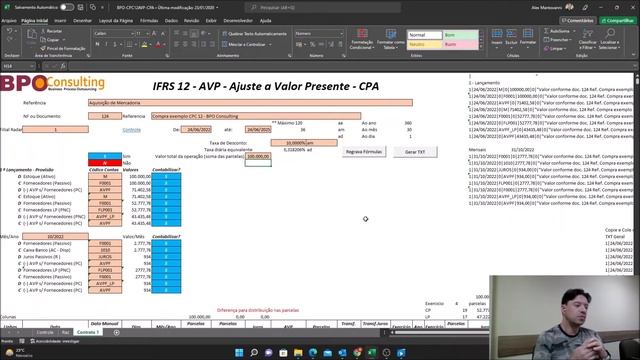
Task: Click the Percent Style icon
Action: [312, 44]
